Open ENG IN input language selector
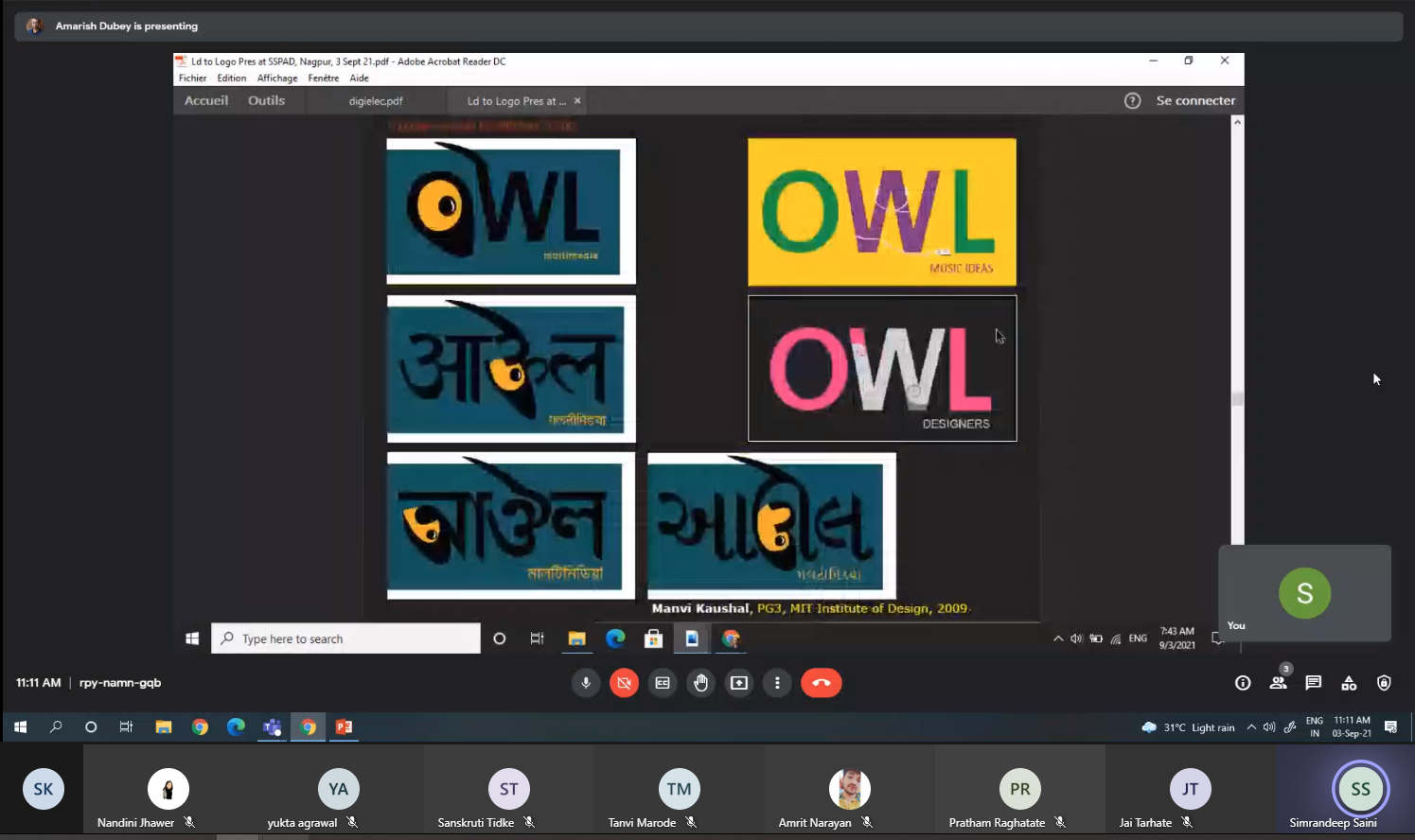The width and height of the screenshot is (1415, 840). tap(1315, 726)
